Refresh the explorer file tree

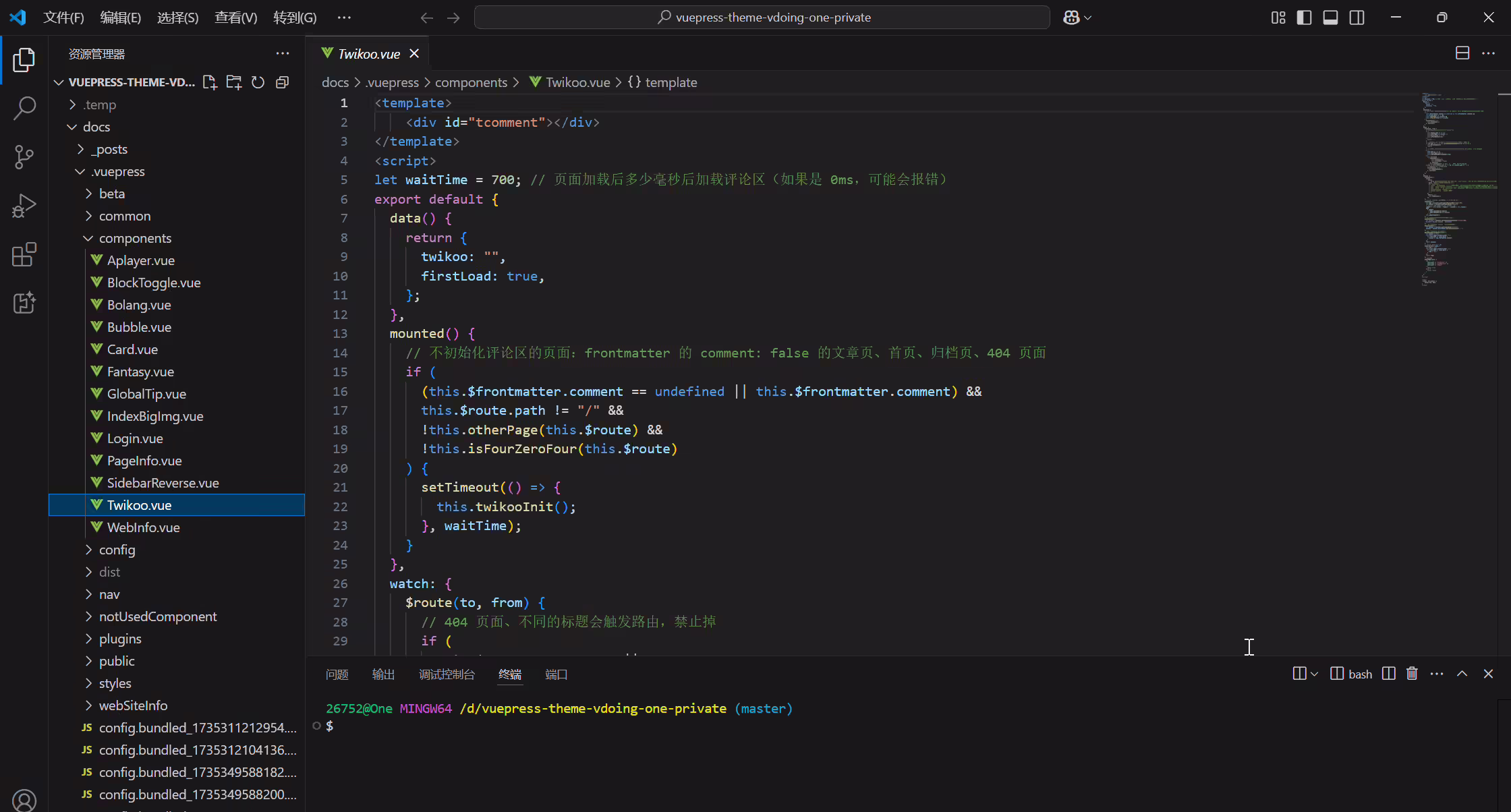pos(258,82)
